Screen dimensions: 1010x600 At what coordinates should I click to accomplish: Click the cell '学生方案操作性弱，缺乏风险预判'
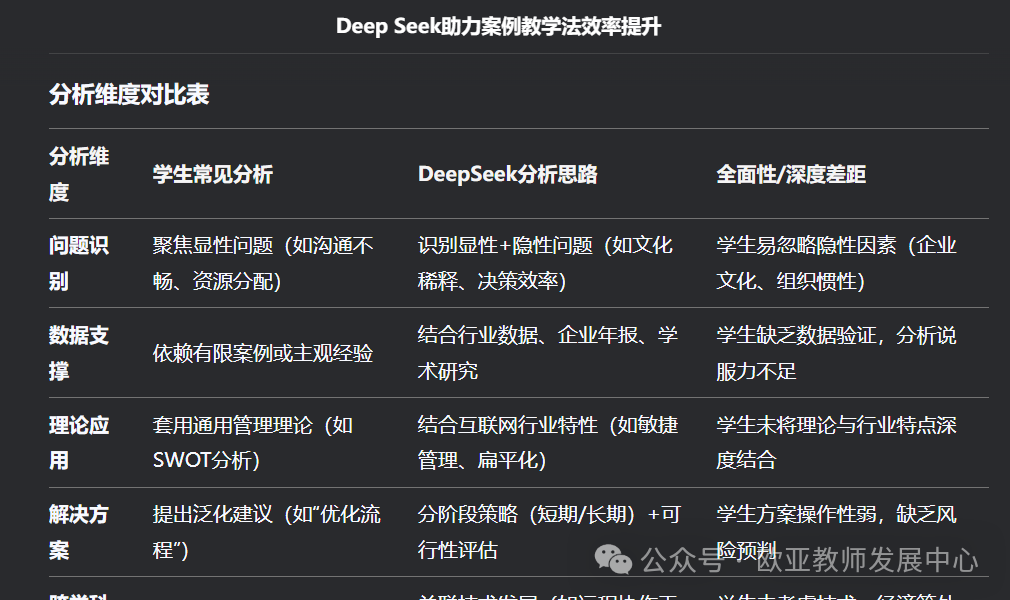836,532
